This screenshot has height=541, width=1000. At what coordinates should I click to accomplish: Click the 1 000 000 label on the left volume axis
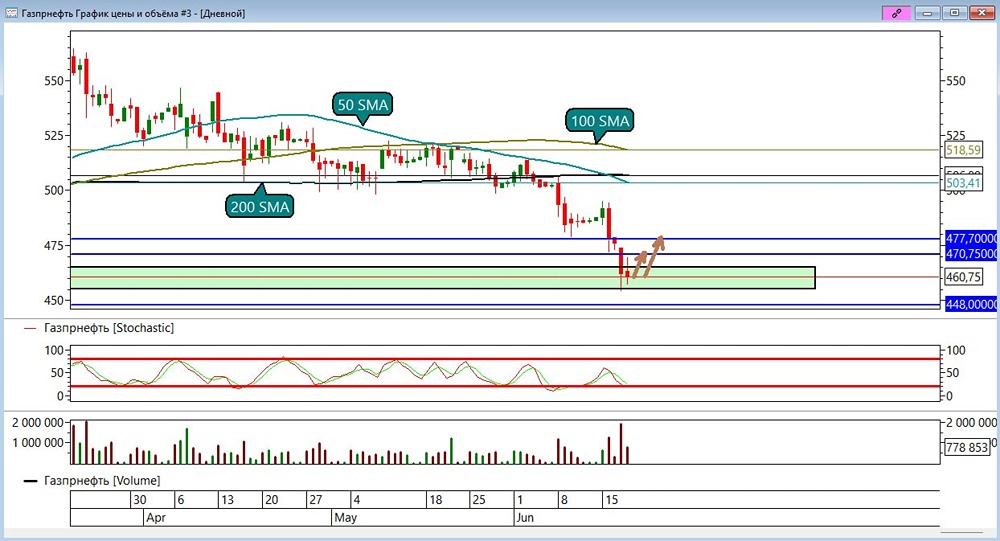(38, 442)
